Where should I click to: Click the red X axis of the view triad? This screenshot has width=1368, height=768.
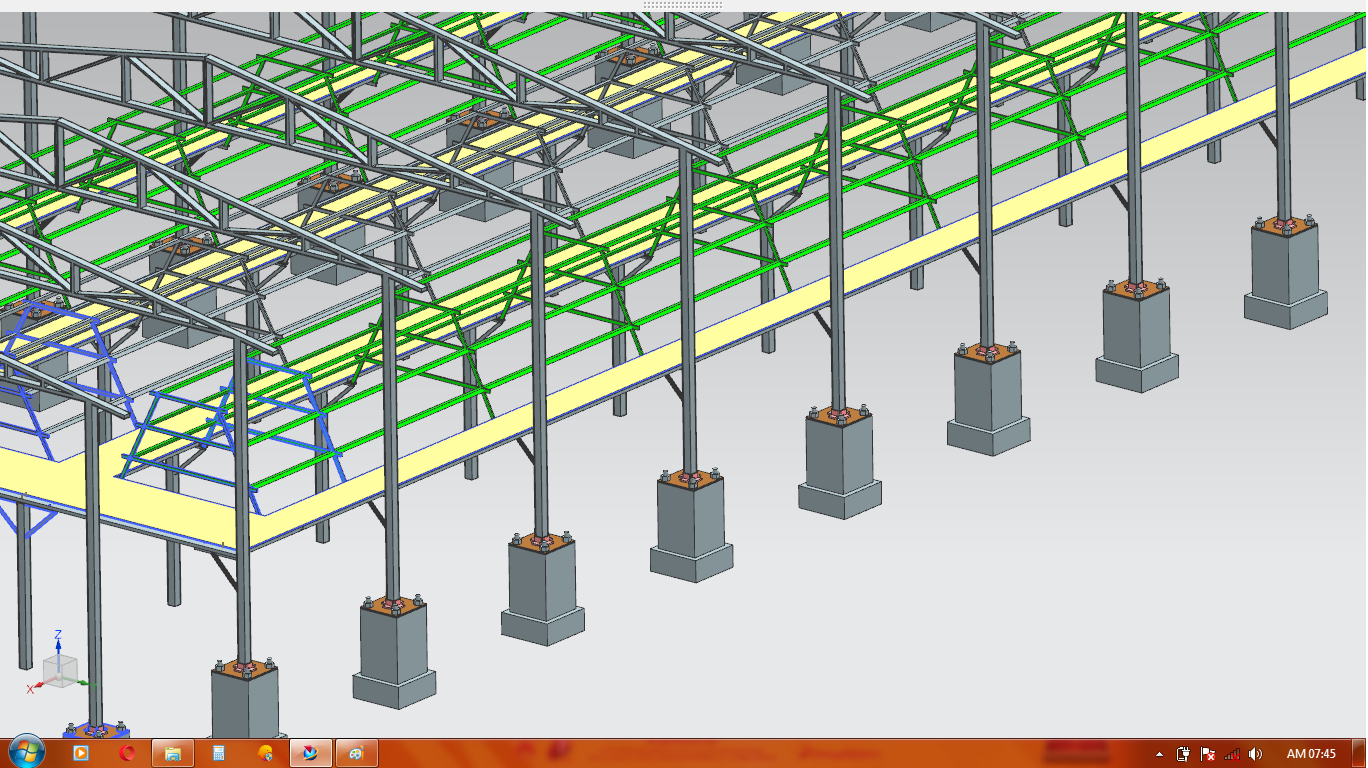tap(36, 686)
